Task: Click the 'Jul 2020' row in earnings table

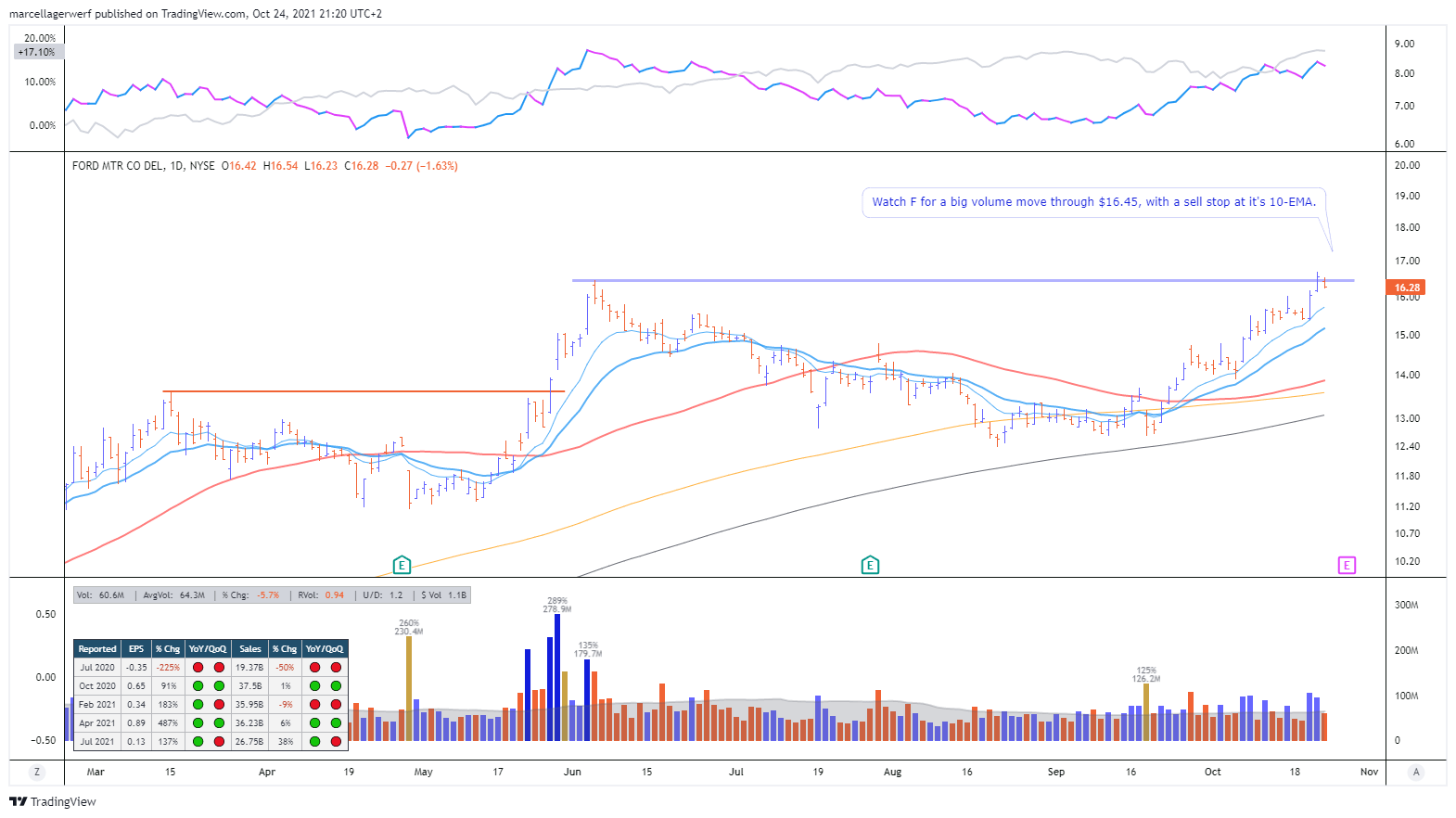Action: [x=211, y=668]
